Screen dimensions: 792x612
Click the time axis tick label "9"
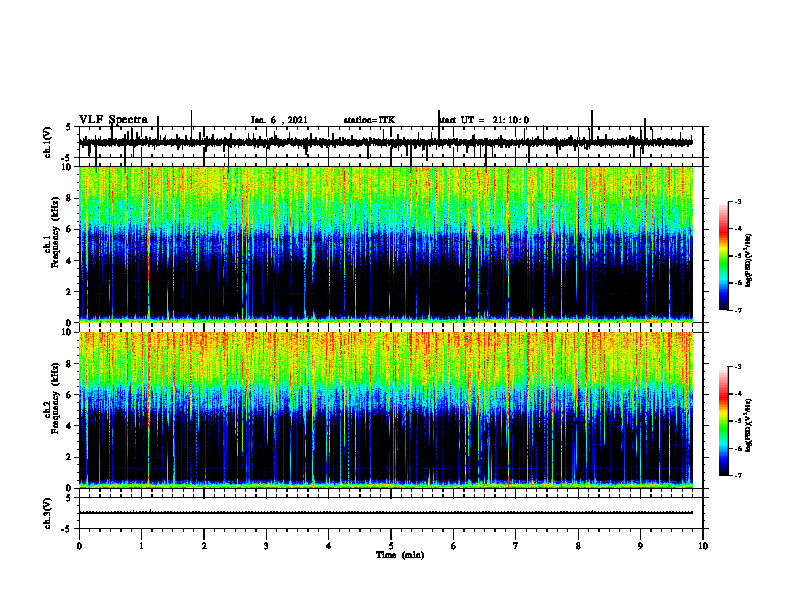[640, 546]
